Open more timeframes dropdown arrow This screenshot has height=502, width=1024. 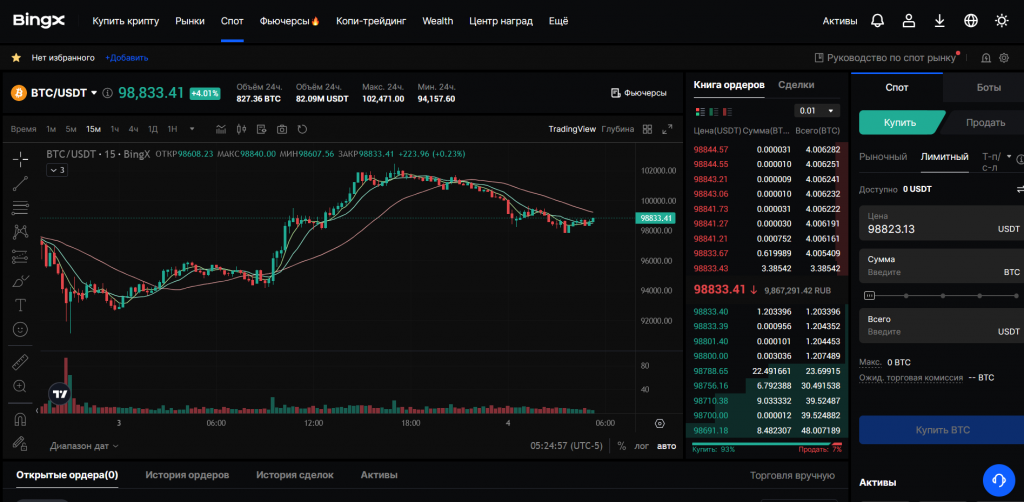[192, 129]
